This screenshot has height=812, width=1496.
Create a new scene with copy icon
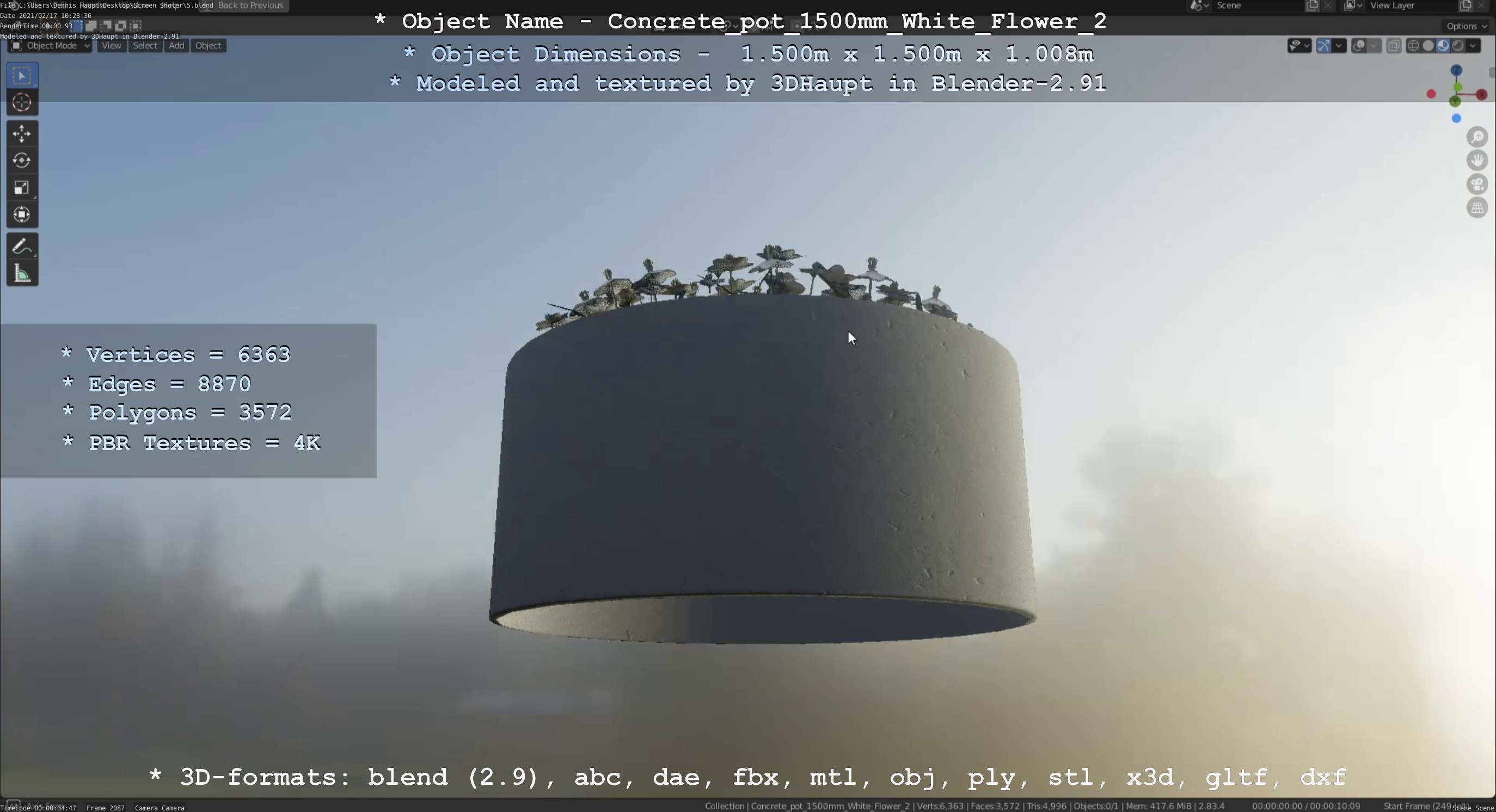tap(1312, 6)
